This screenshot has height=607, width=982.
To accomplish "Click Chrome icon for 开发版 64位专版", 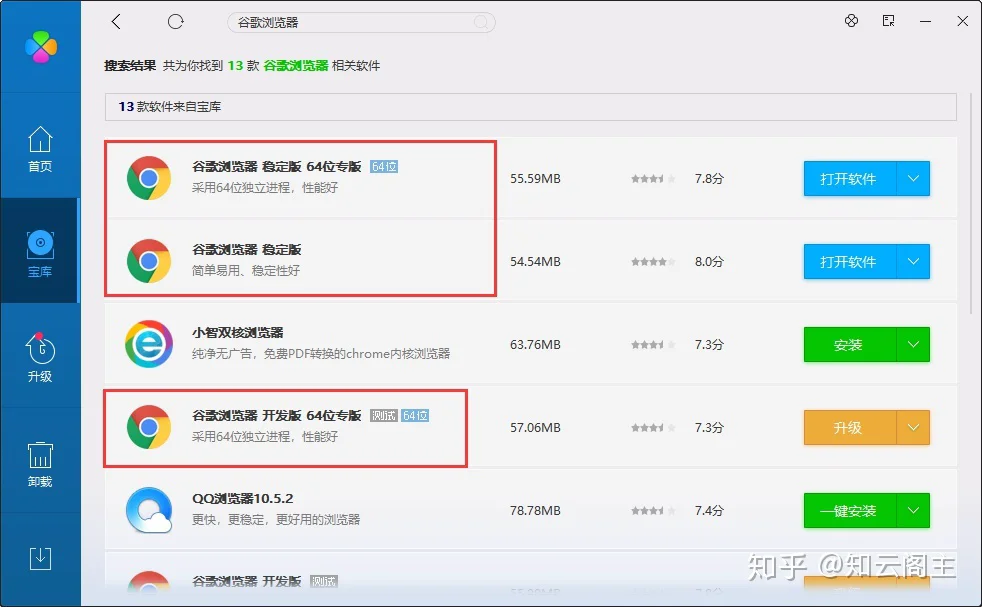I will pyautogui.click(x=148, y=427).
